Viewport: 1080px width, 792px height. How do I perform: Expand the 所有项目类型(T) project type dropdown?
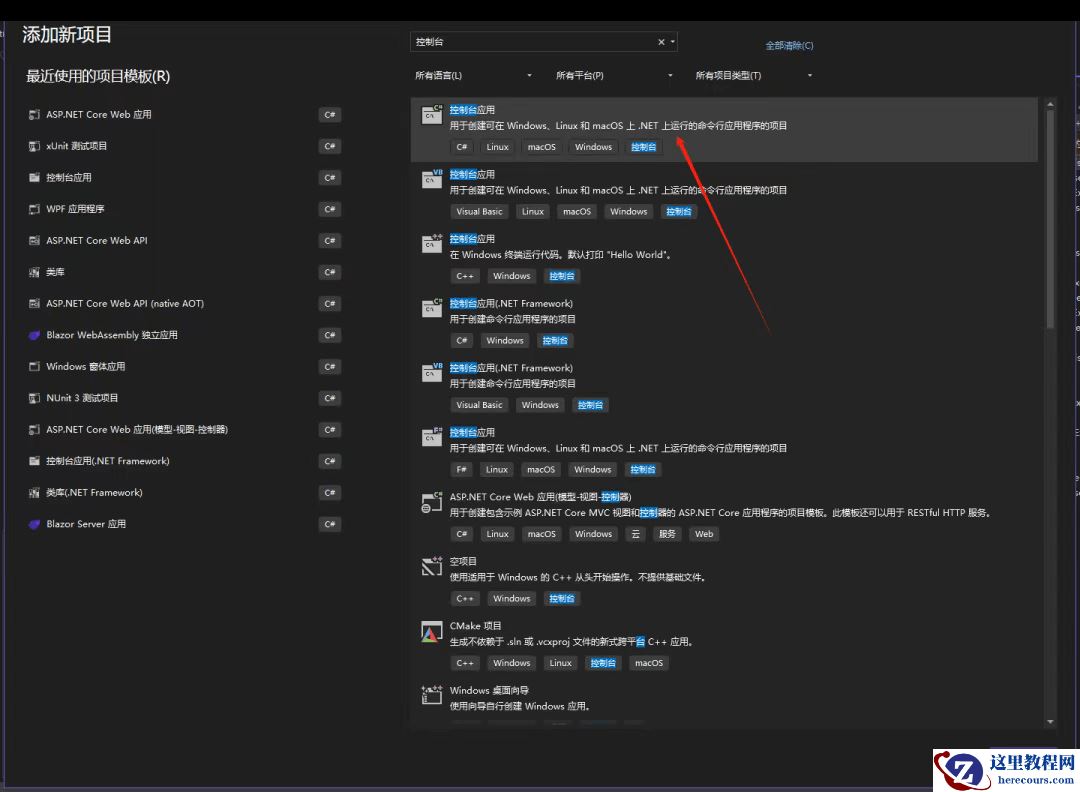[x=754, y=76]
